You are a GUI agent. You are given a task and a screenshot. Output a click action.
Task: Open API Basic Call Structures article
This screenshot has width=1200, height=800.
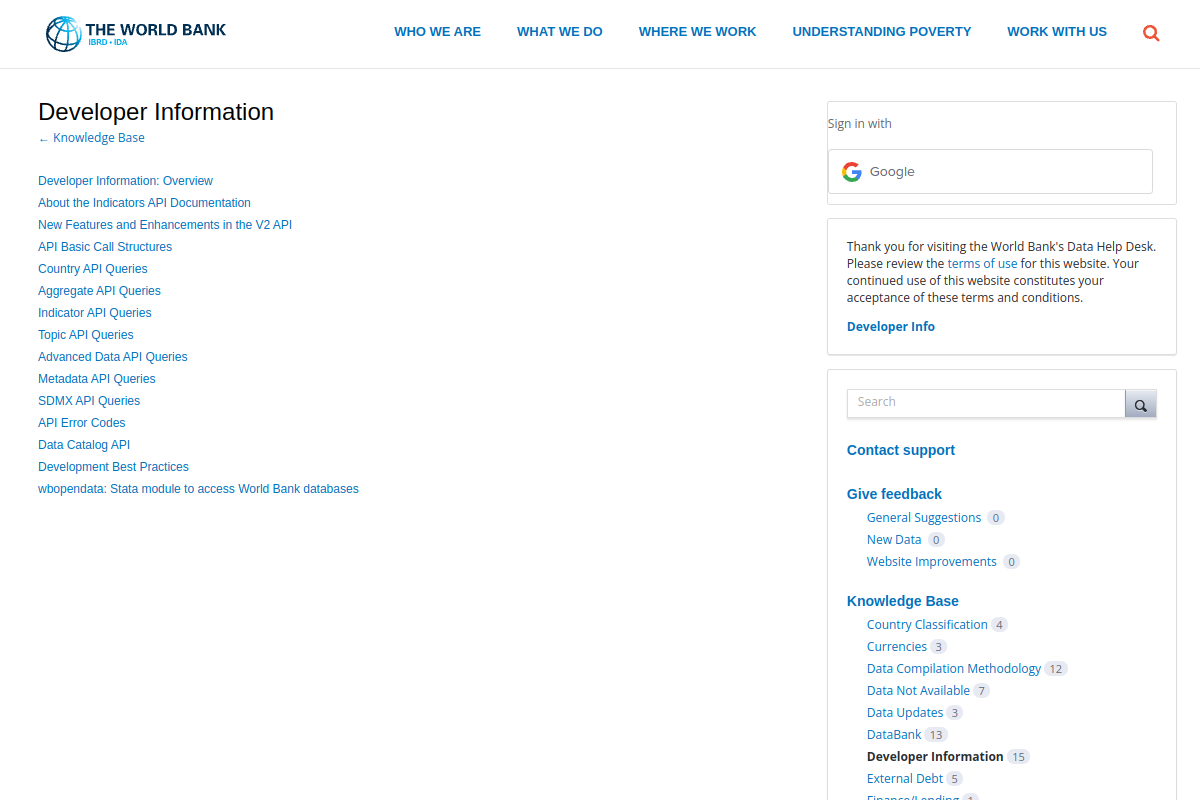click(x=105, y=247)
